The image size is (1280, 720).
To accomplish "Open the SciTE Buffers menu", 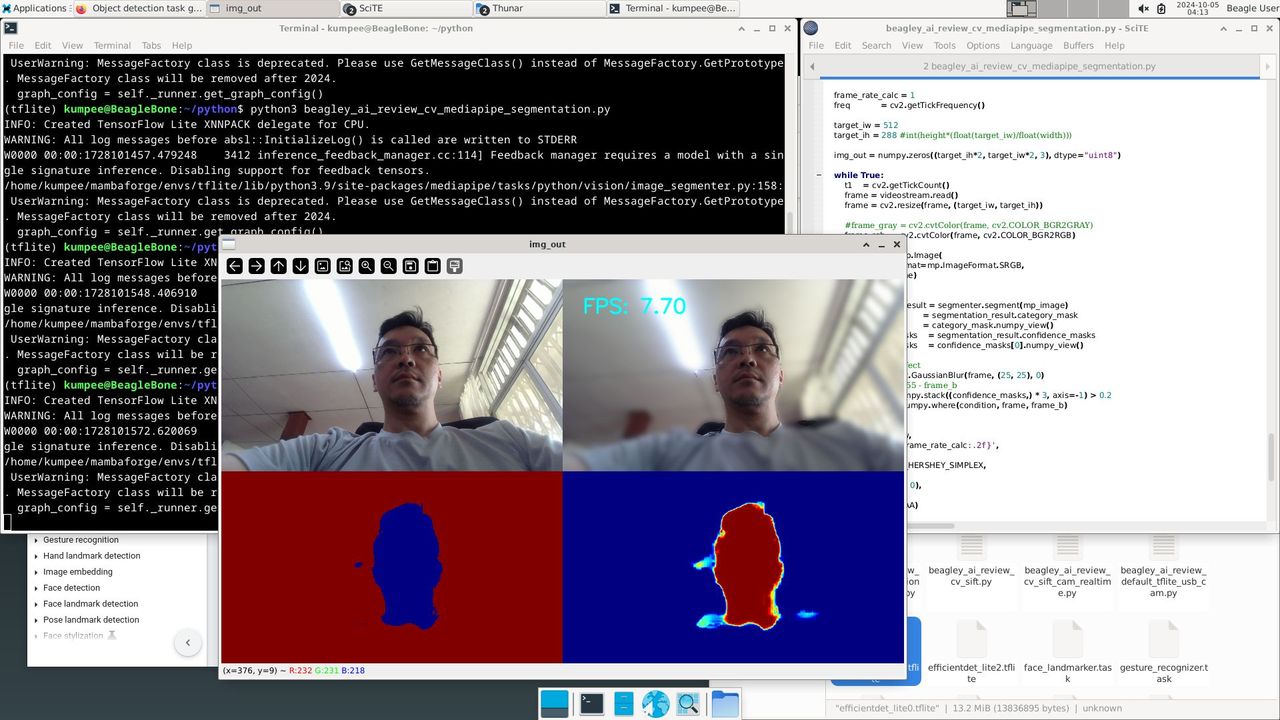I will click(1078, 45).
